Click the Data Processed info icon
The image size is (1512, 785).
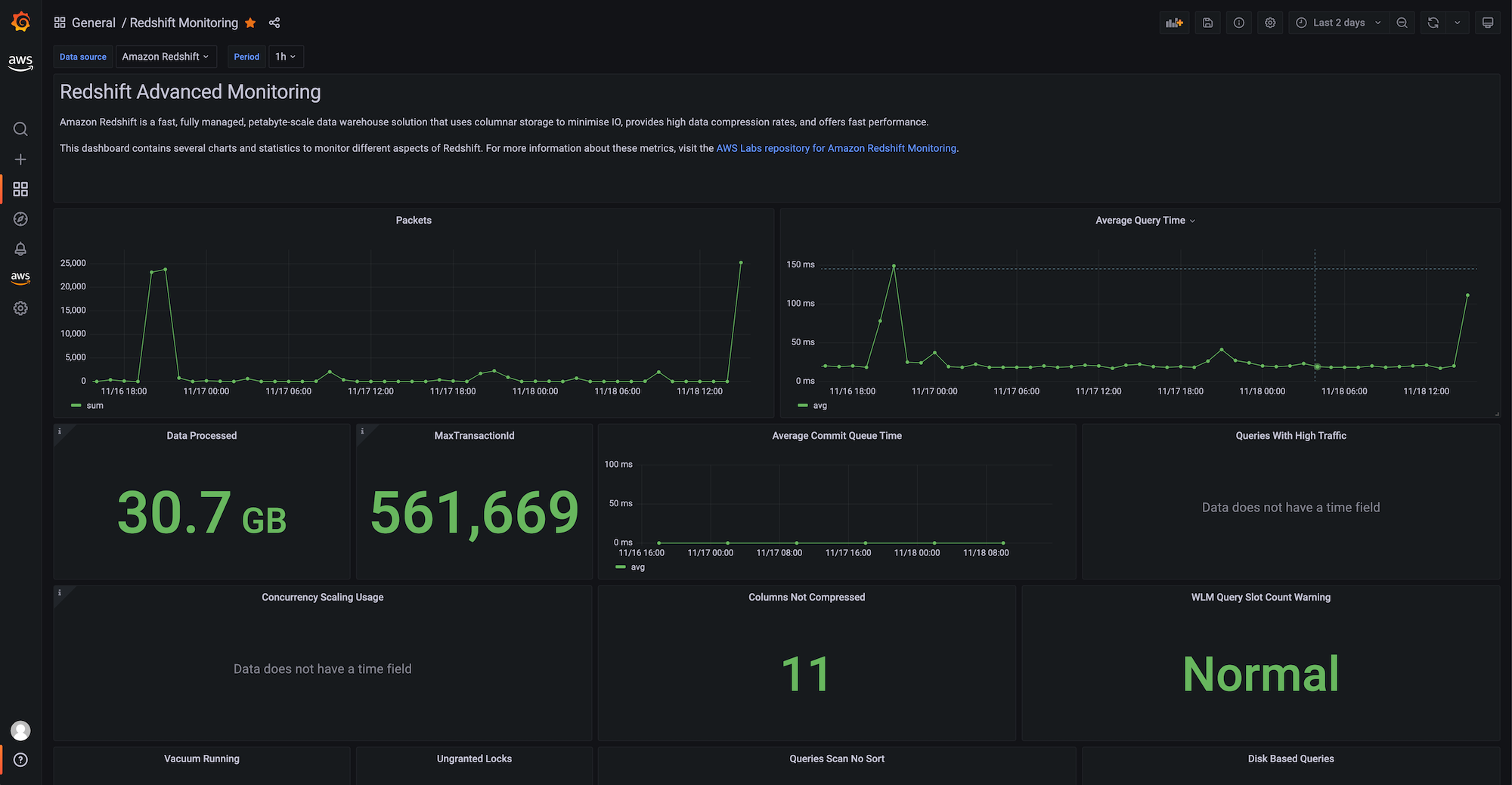point(60,431)
